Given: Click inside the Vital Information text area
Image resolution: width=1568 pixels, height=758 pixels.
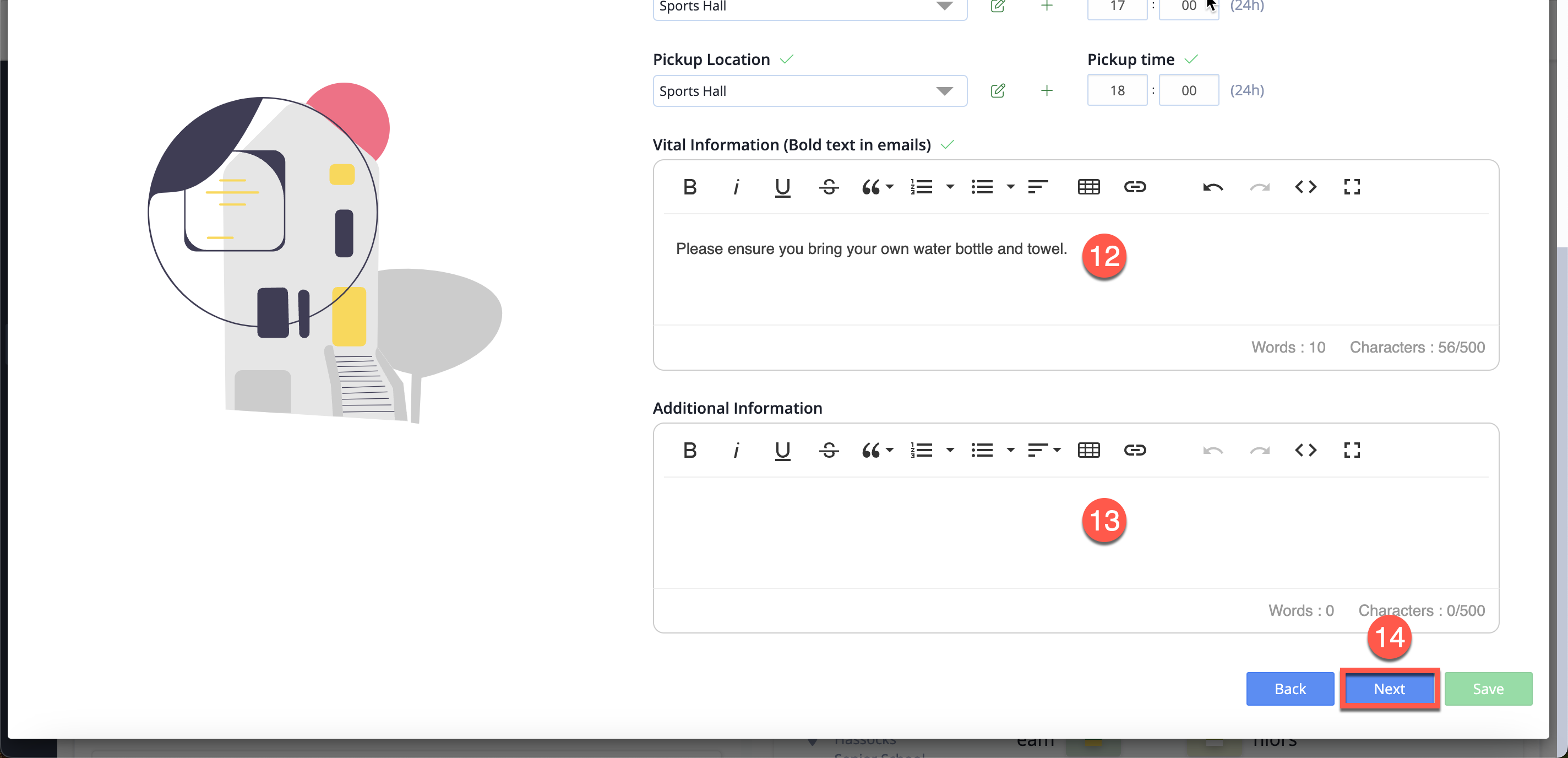Looking at the screenshot, I should 1076,270.
